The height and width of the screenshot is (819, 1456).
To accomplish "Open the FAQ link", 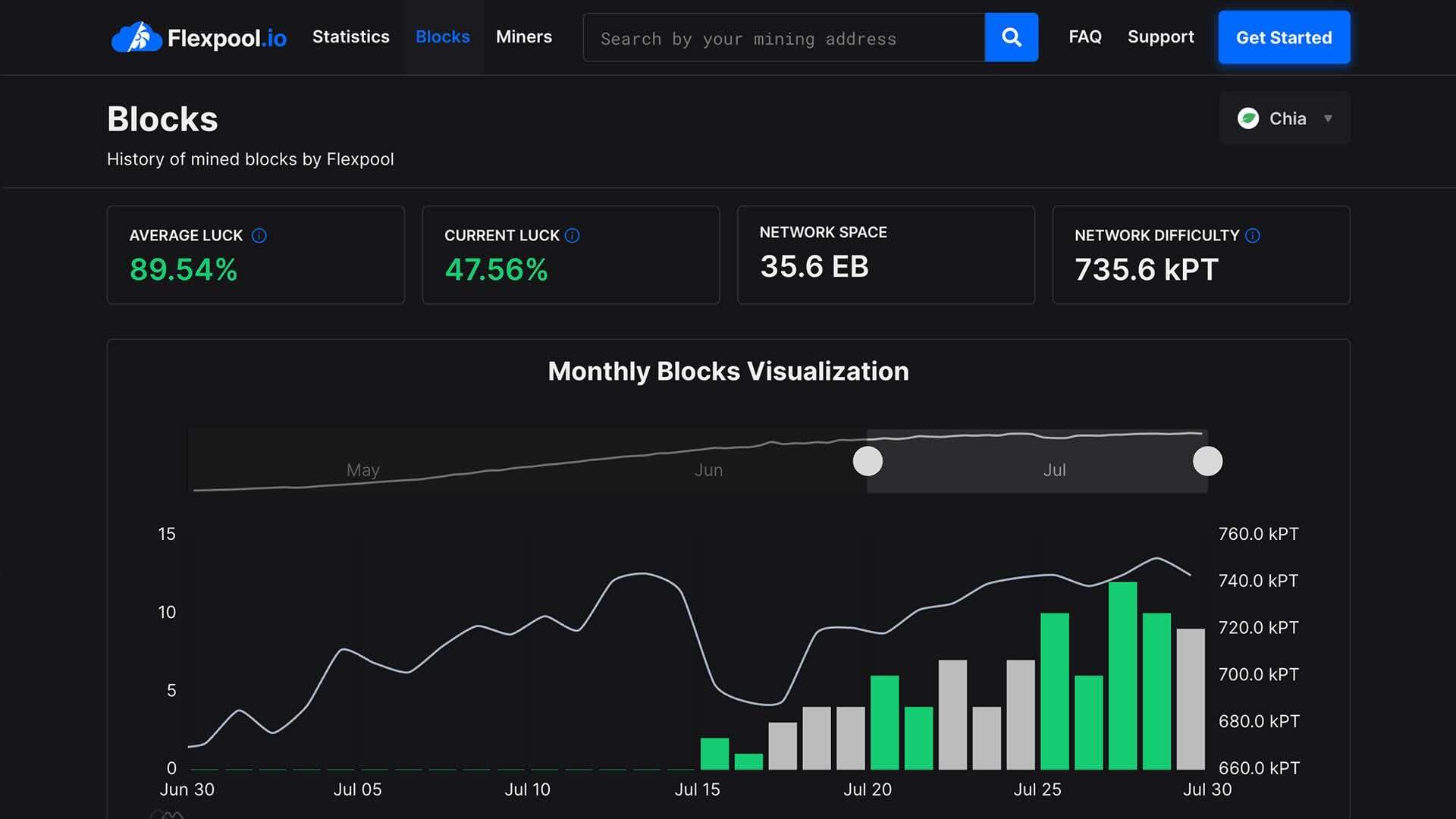I will 1084,37.
